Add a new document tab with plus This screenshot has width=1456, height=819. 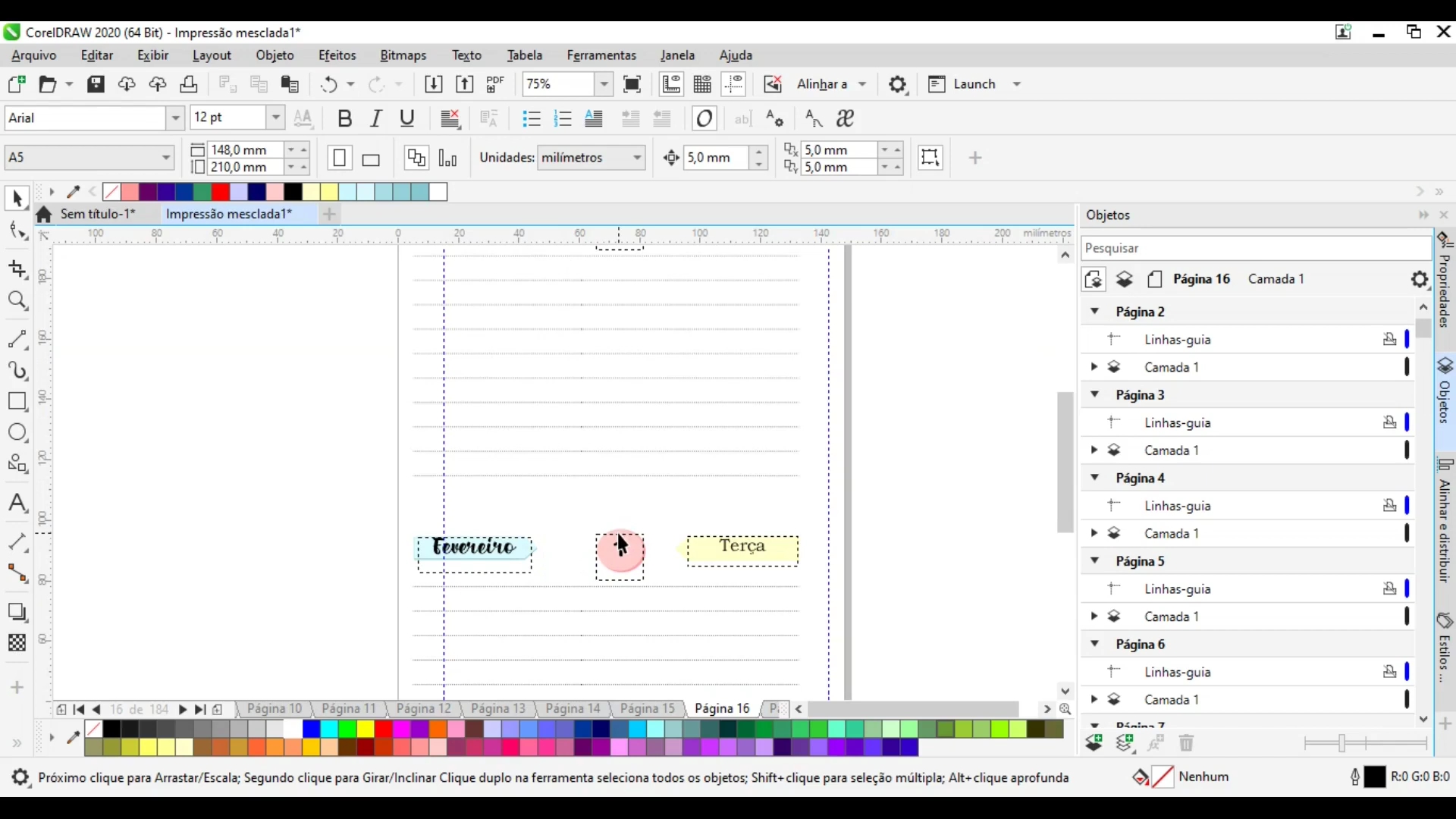coord(329,215)
